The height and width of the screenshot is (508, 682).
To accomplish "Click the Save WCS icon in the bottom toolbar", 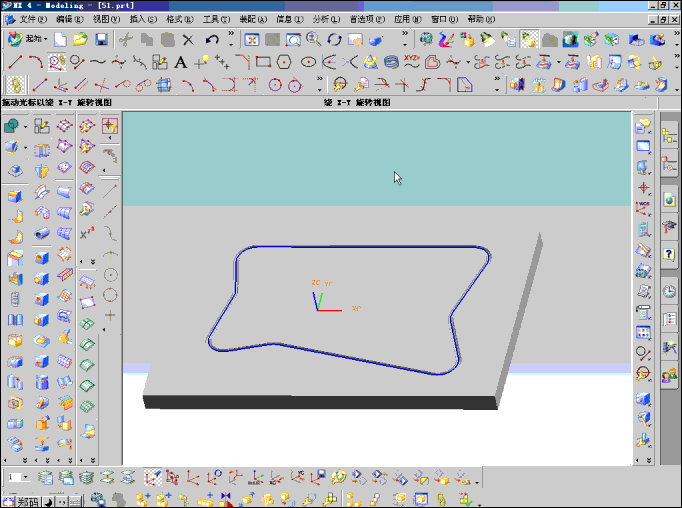I will (318, 478).
